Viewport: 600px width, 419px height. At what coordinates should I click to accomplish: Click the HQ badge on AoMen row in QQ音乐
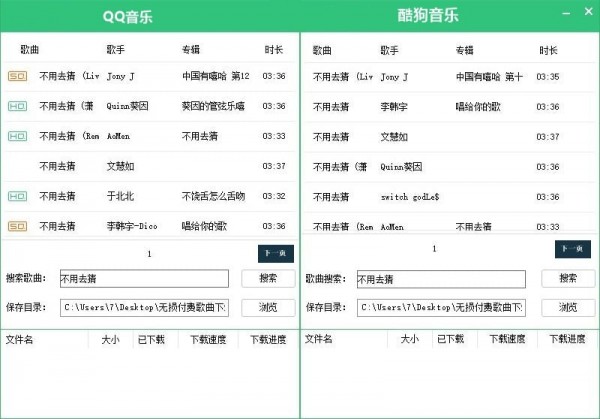(17, 136)
